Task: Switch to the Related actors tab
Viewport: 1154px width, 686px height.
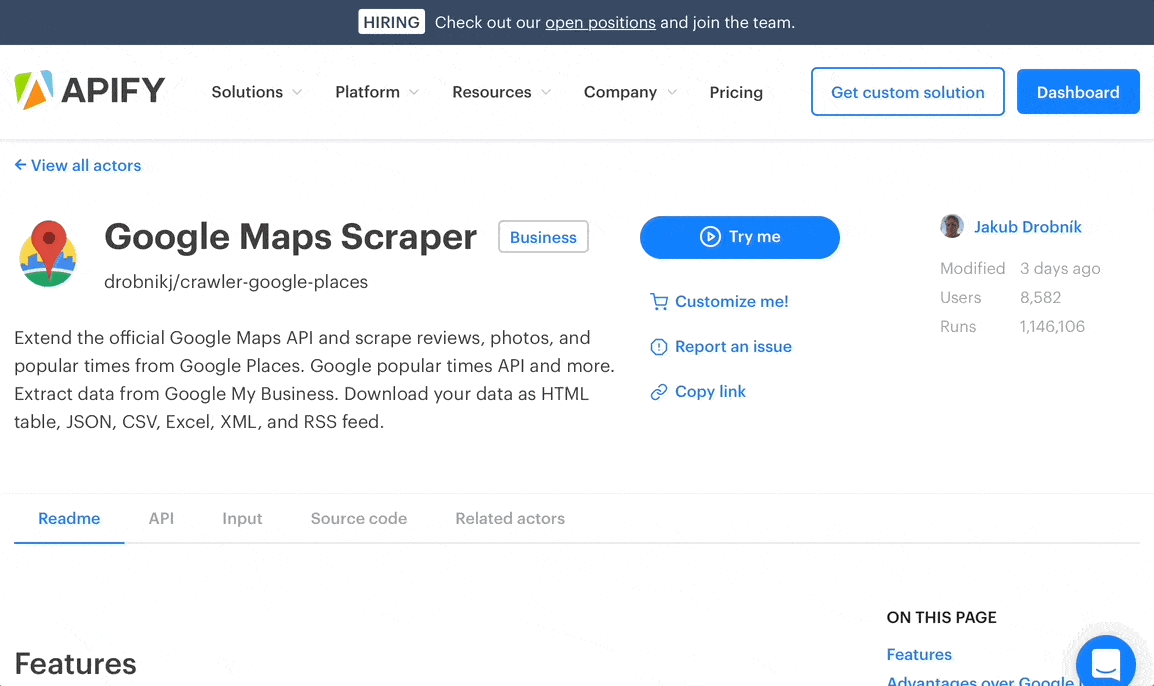Action: point(510,518)
